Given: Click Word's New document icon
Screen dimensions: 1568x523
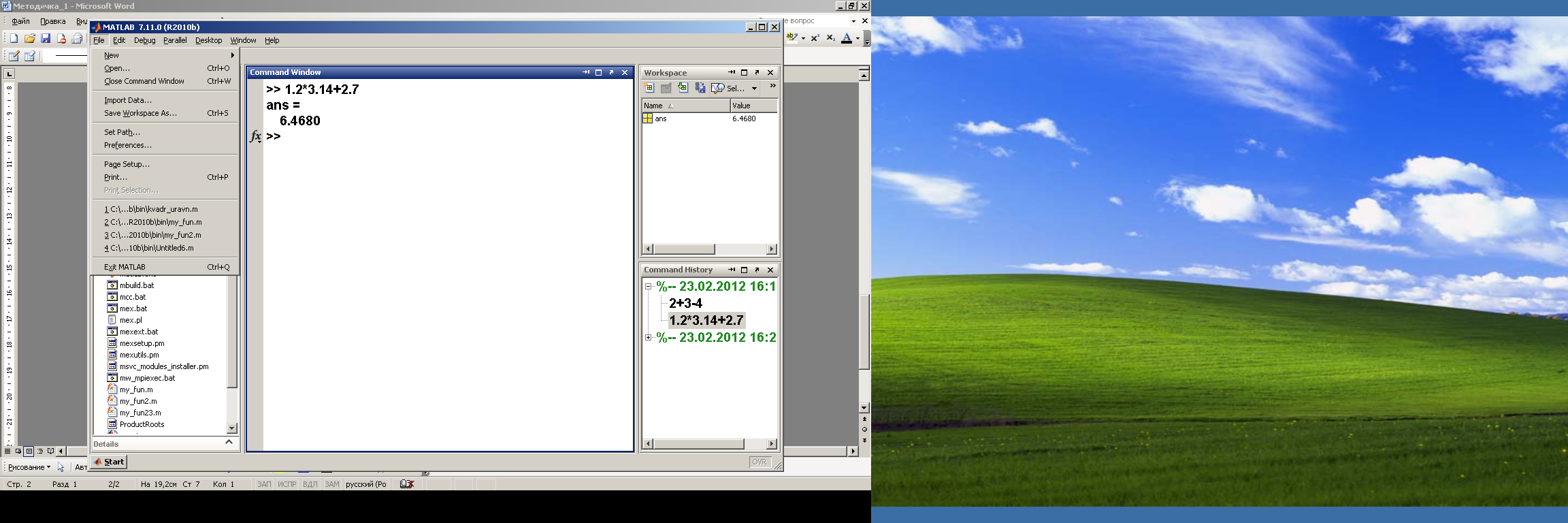Looking at the screenshot, I should pos(14,39).
